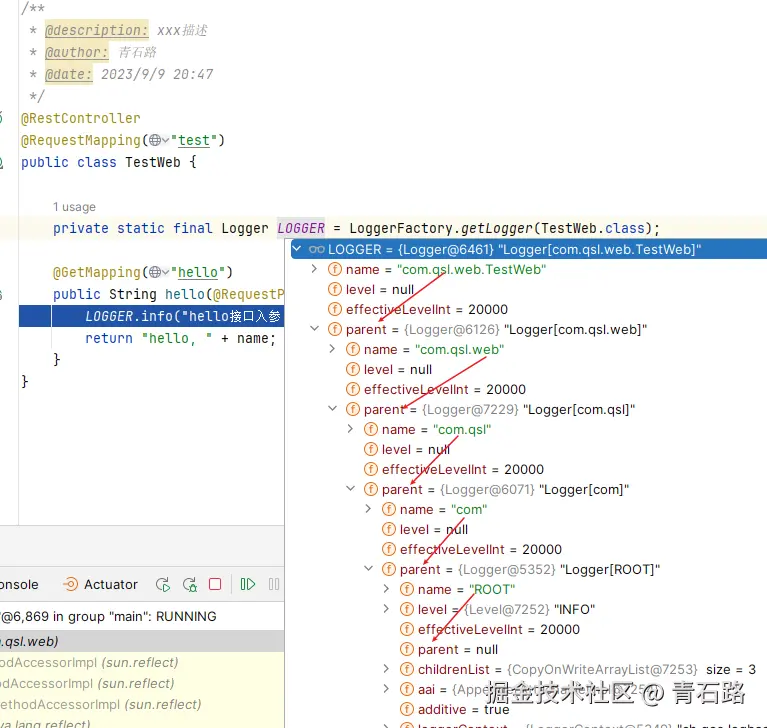Open the "test" mapping link
This screenshot has height=728, width=767.
[194, 140]
